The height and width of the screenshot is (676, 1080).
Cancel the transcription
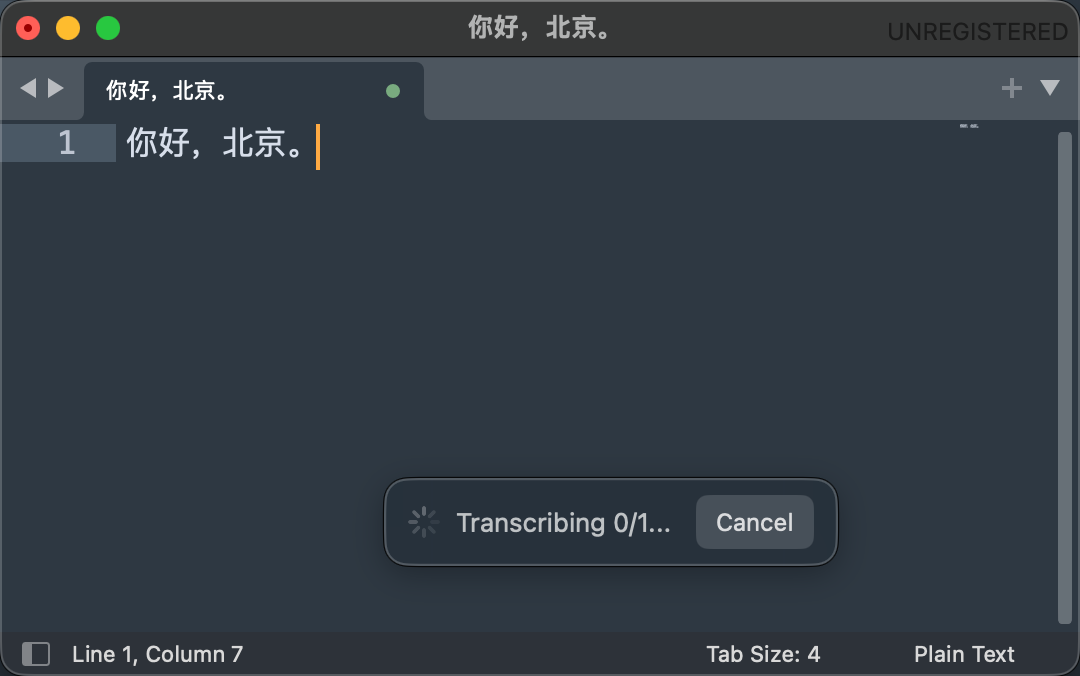[x=754, y=521]
